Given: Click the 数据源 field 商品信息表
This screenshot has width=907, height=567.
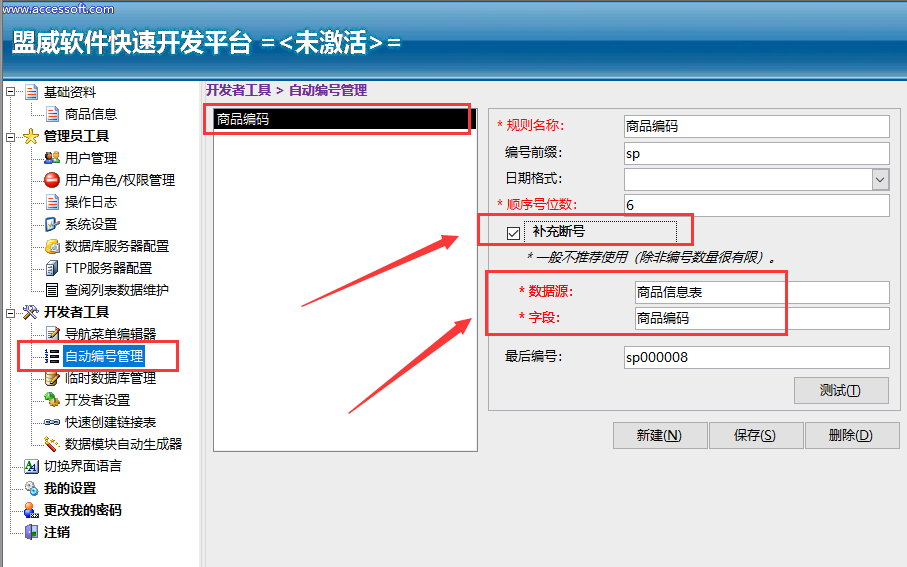Looking at the screenshot, I should point(762,292).
